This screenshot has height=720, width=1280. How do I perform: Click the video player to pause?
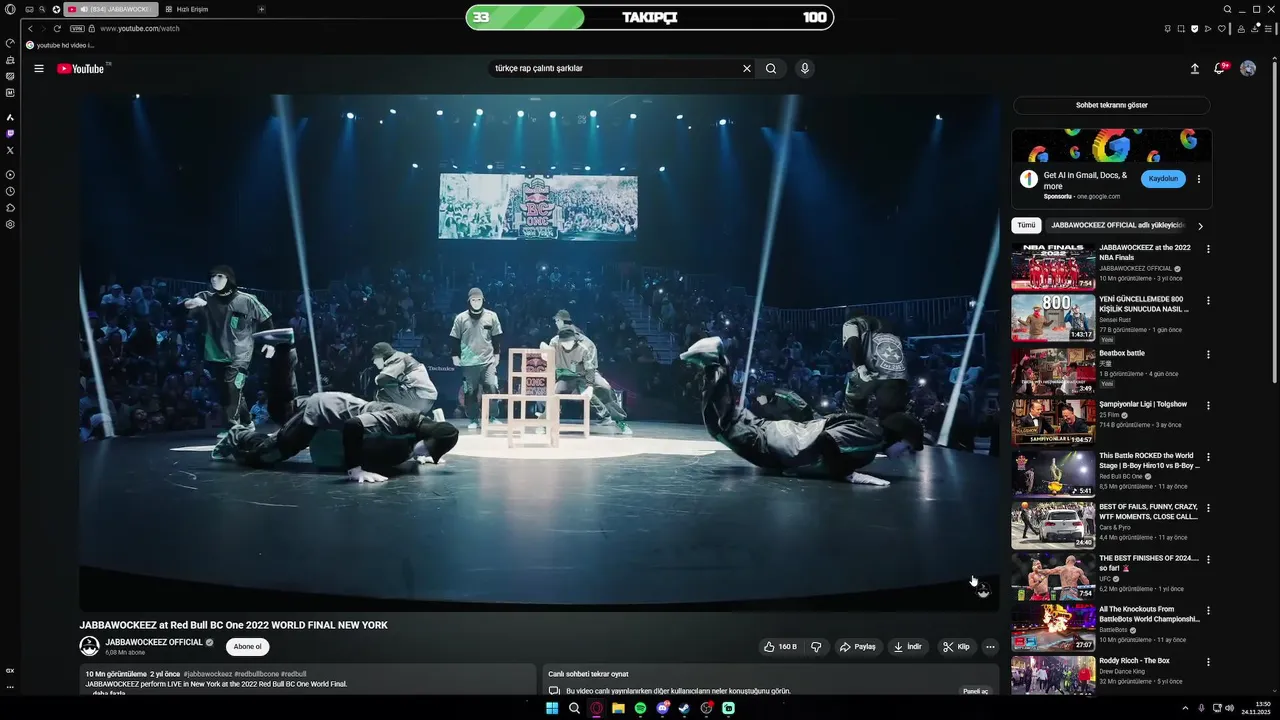tap(539, 352)
